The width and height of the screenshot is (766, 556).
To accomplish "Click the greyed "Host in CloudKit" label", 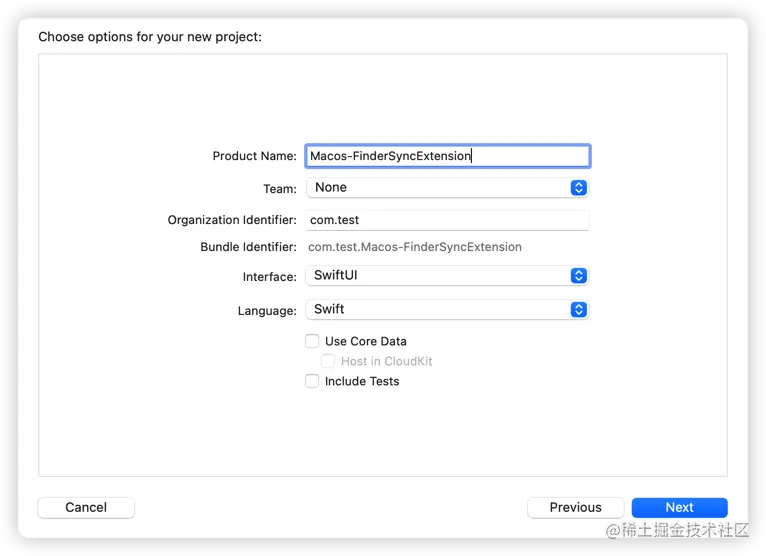I will [386, 361].
